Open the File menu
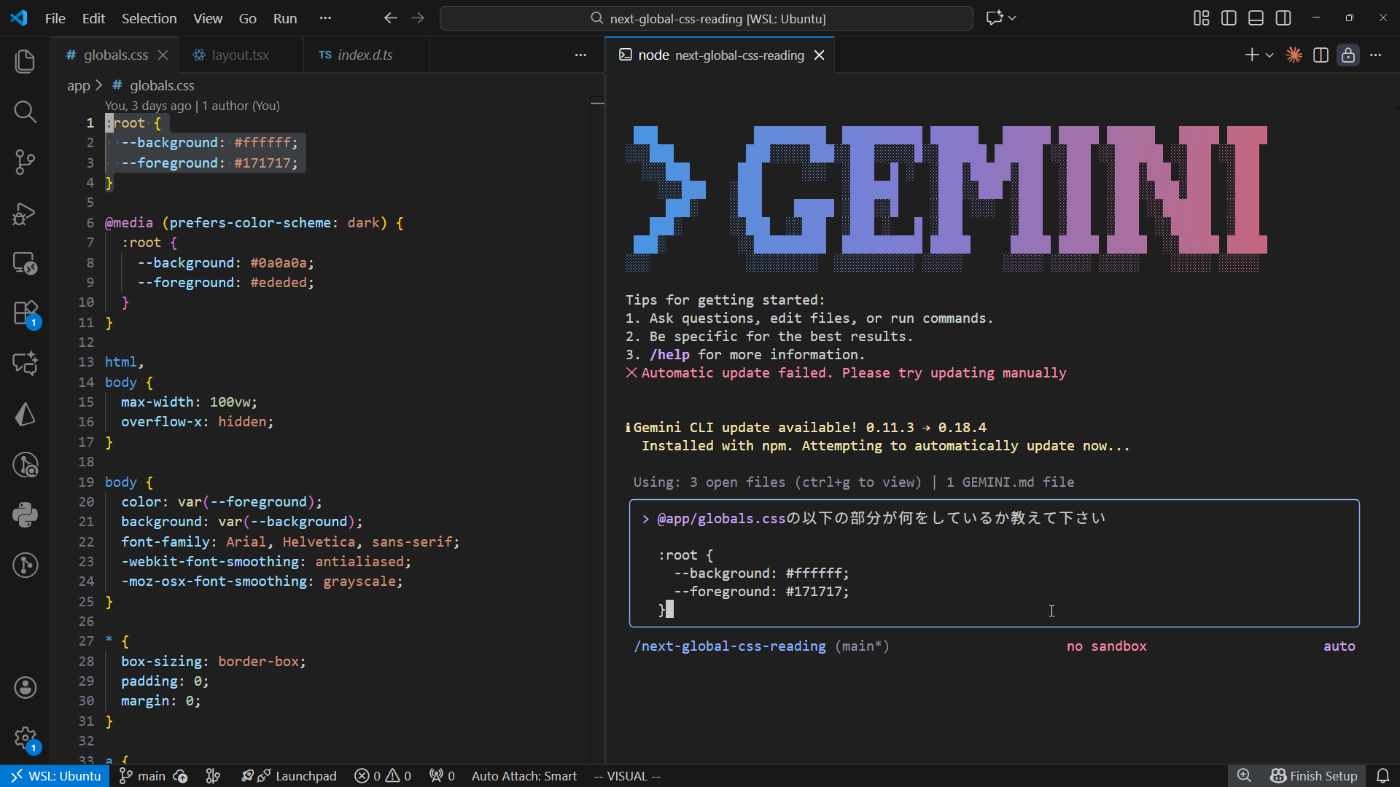 [55, 18]
